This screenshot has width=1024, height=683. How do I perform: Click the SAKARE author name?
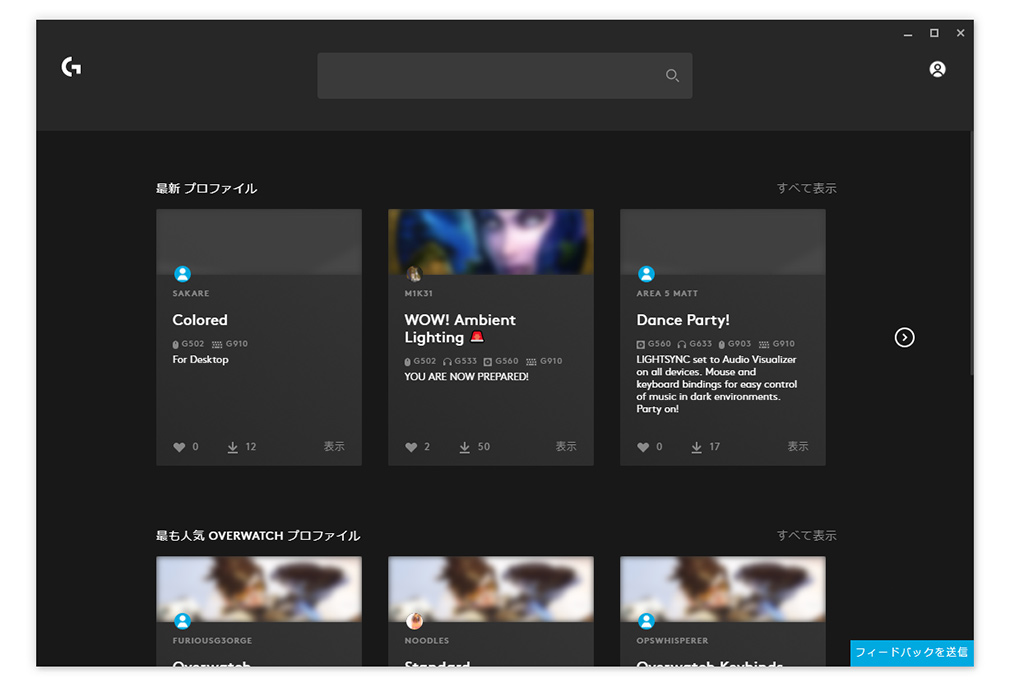(191, 293)
